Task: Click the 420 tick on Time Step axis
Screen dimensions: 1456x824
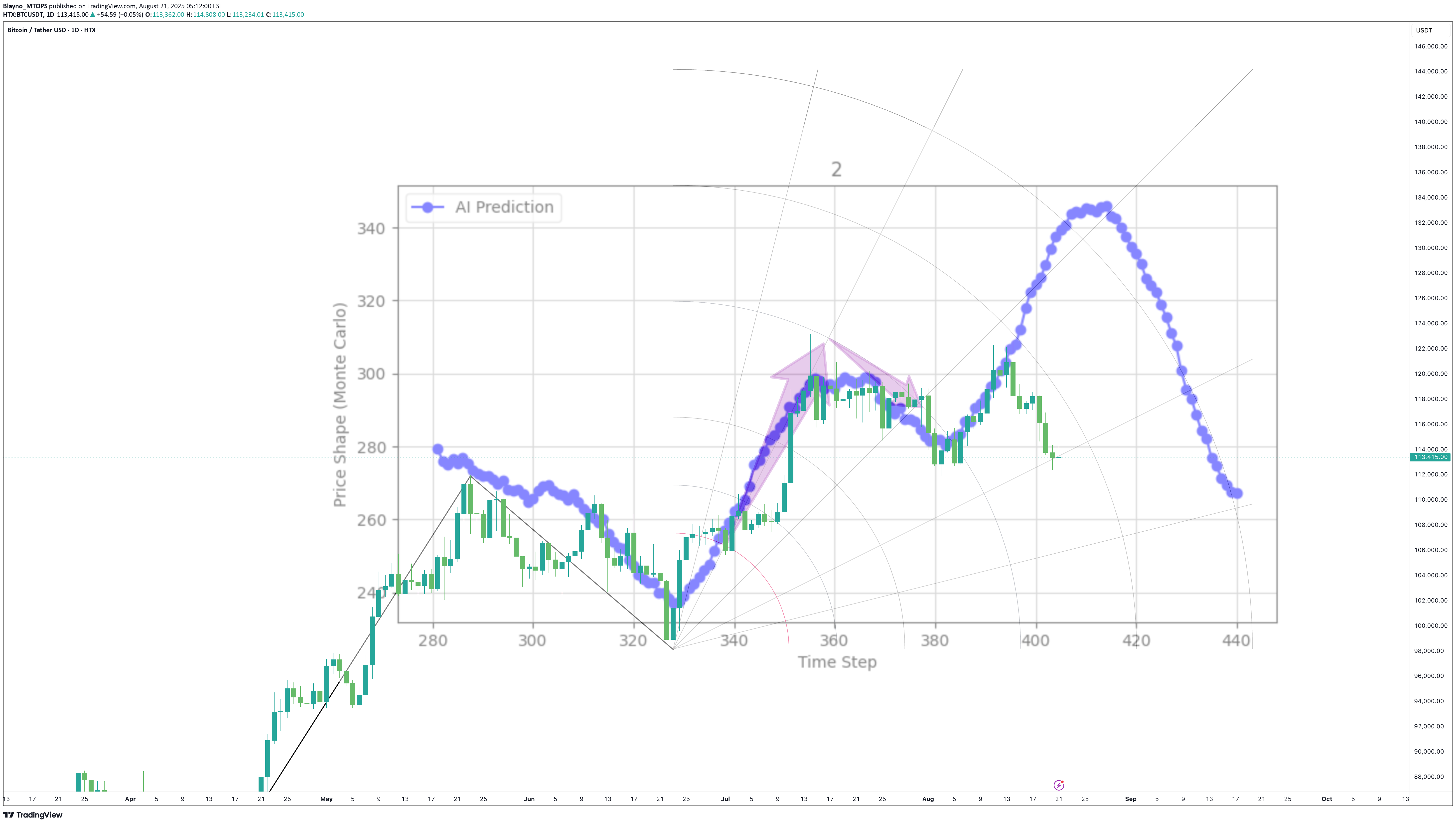Action: click(x=1136, y=641)
